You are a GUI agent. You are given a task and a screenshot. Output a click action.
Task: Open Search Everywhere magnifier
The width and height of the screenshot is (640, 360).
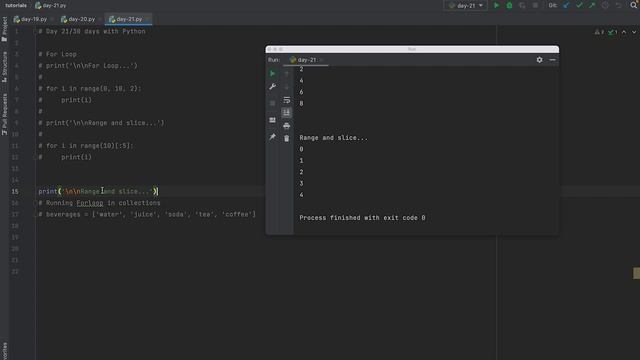(x=634, y=5)
